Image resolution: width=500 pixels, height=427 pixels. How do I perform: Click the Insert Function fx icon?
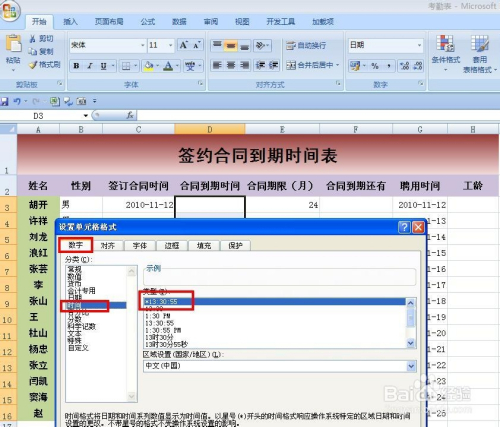point(130,115)
